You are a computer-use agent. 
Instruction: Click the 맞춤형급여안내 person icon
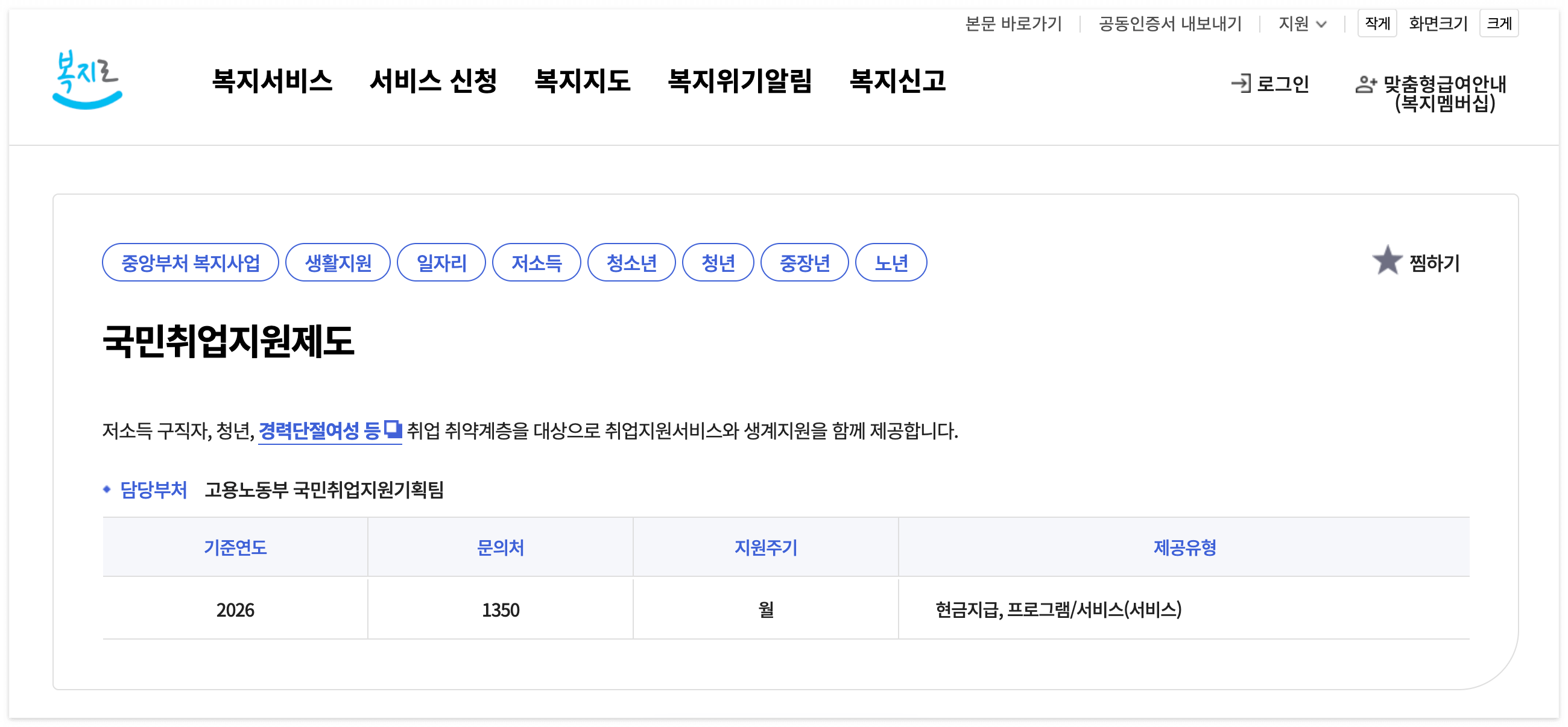pos(1365,84)
